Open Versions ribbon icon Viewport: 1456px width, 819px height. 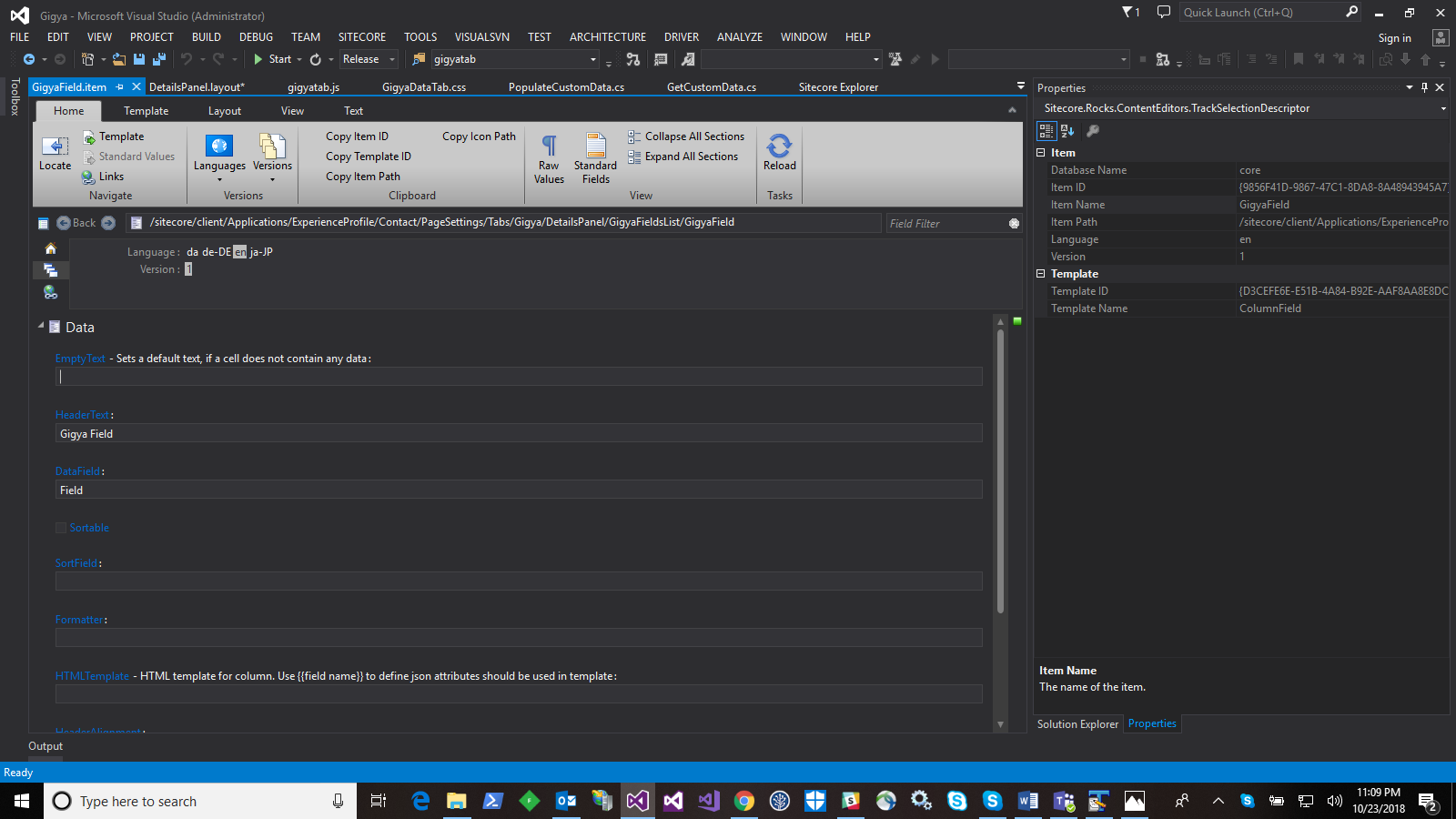(272, 146)
